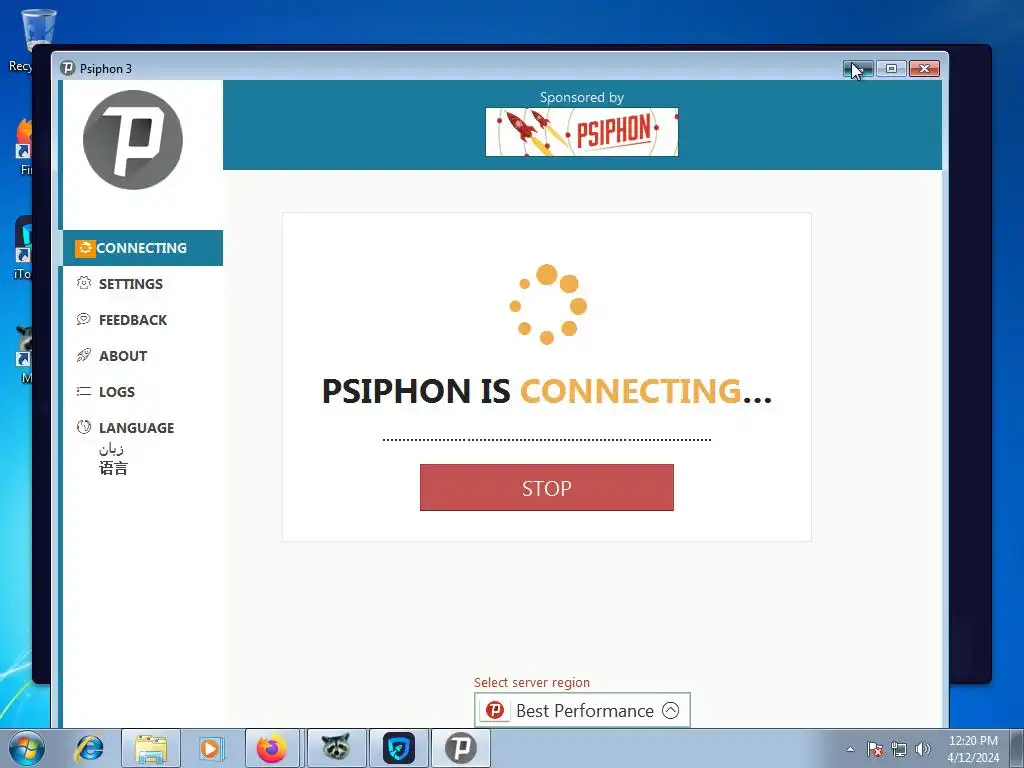Open Firefox from the taskbar
This screenshot has height=768, width=1024.
[x=272, y=748]
